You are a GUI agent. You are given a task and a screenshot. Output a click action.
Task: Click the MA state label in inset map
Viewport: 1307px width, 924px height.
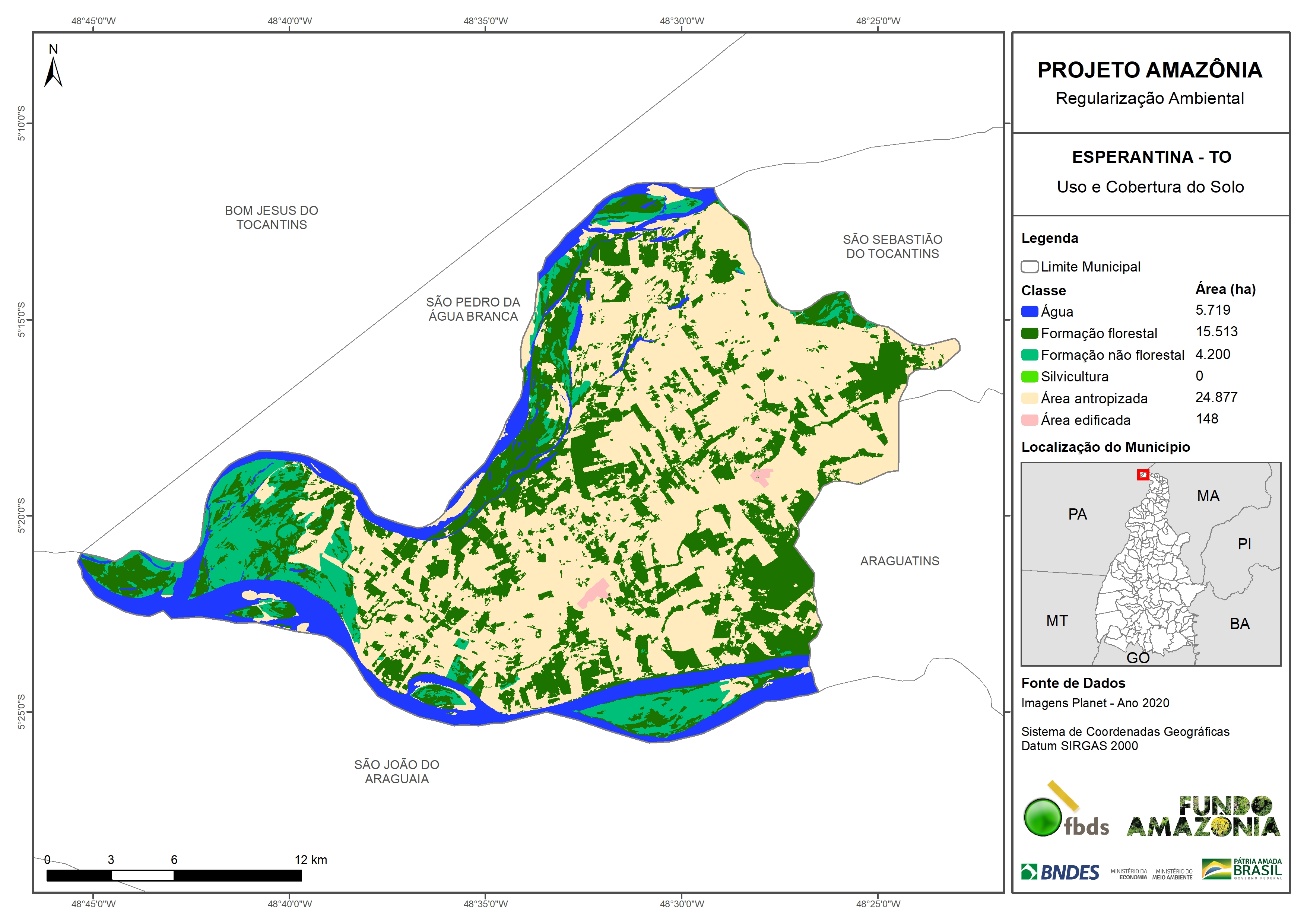(1208, 496)
